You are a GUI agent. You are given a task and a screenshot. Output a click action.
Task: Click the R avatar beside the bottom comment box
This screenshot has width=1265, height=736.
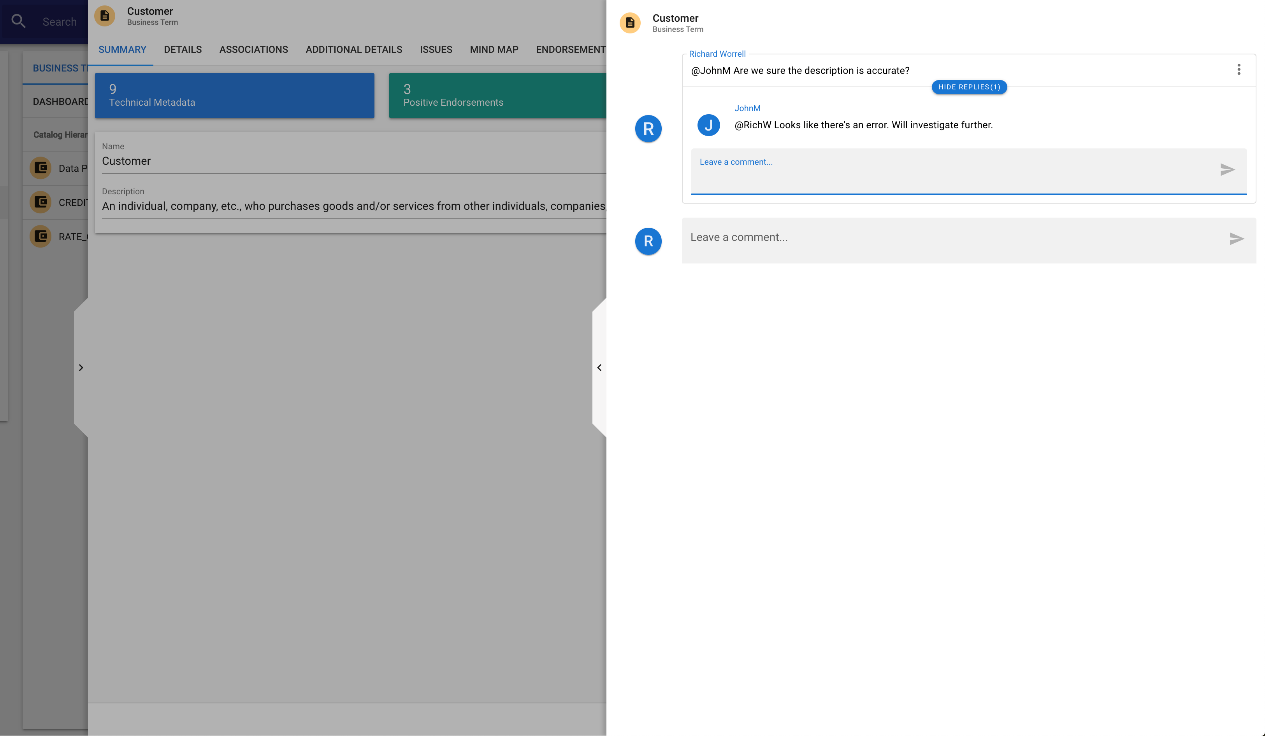pyautogui.click(x=649, y=241)
